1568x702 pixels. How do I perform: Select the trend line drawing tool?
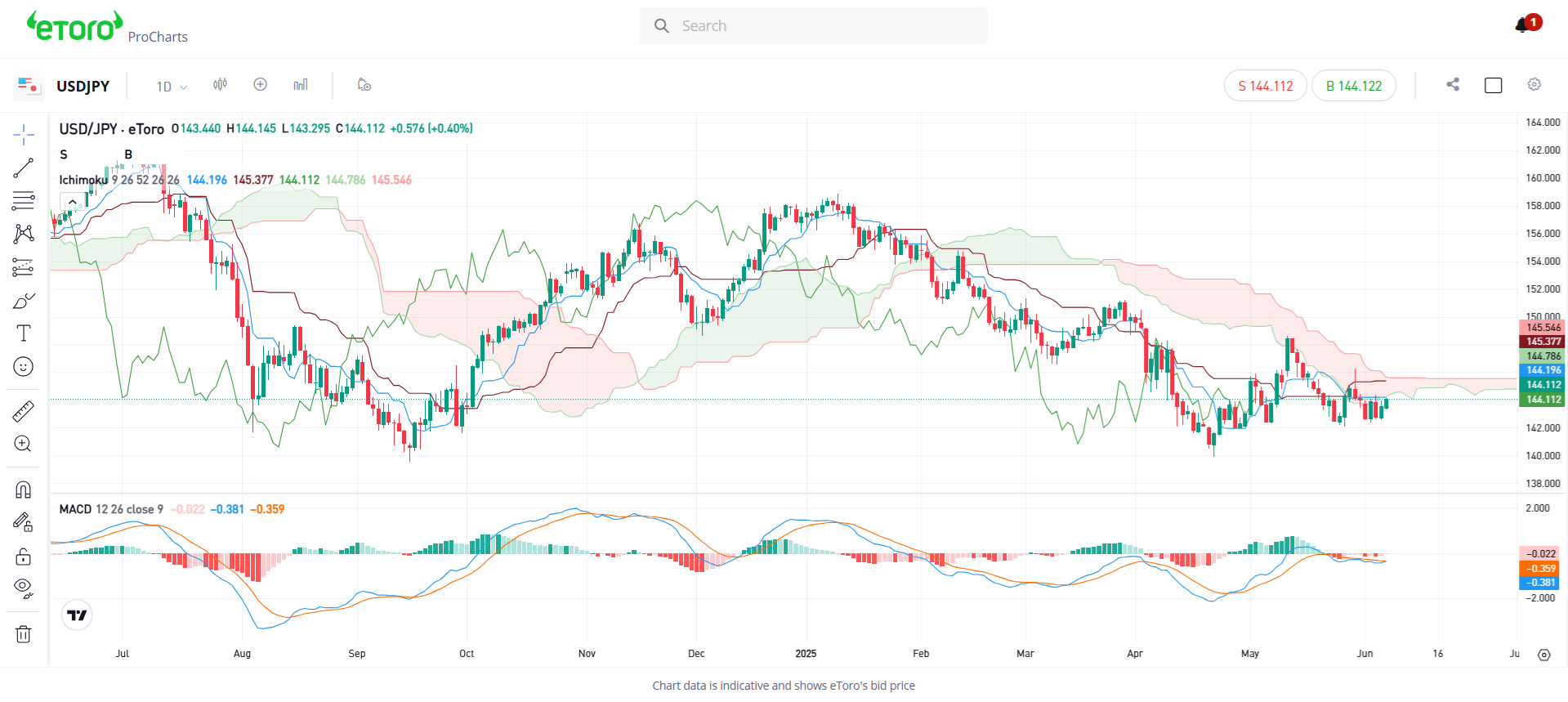(24, 168)
